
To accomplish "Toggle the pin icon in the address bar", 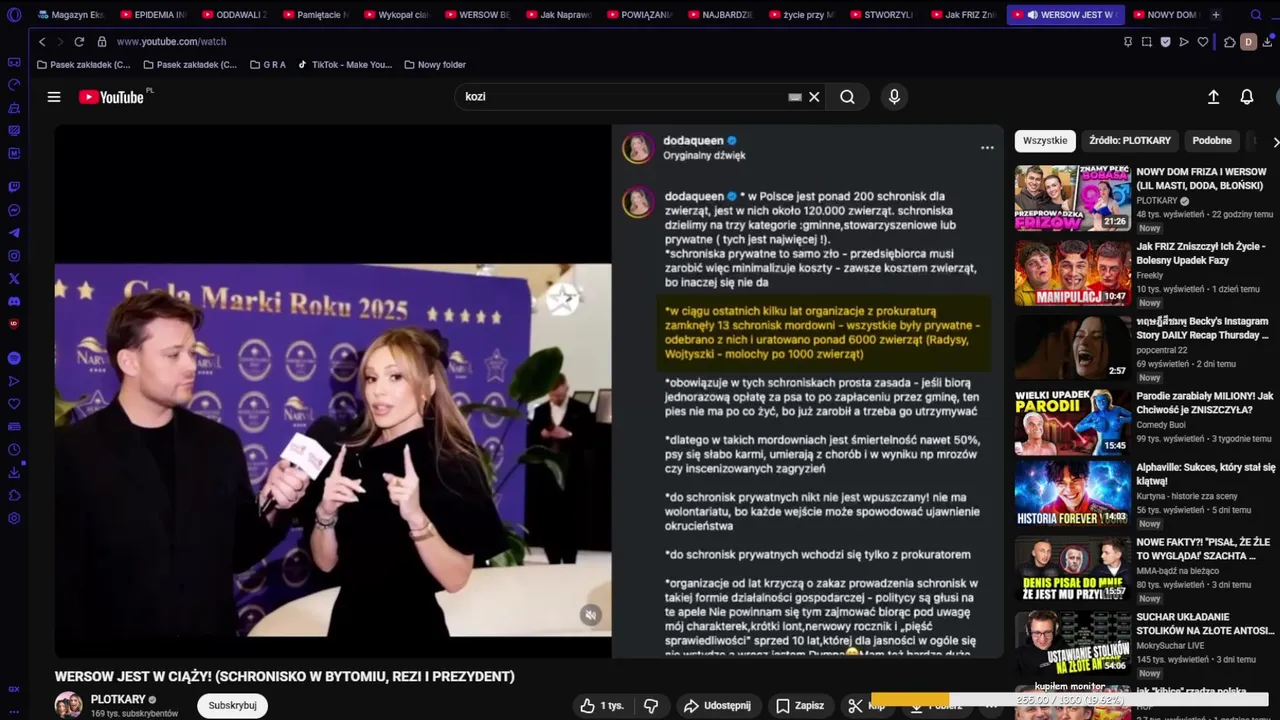I will click(1128, 42).
